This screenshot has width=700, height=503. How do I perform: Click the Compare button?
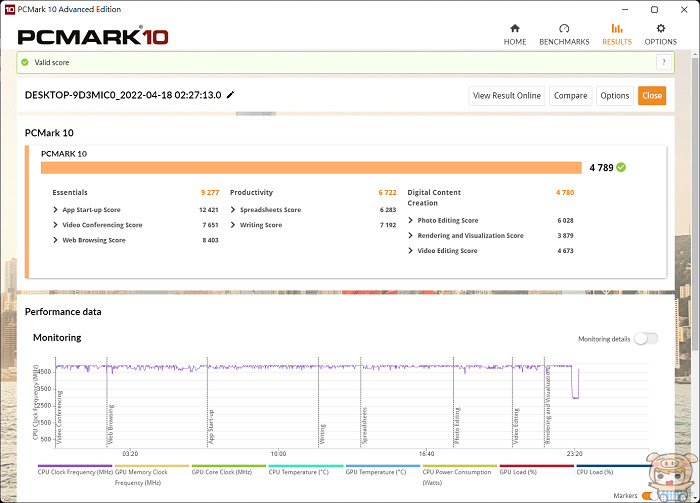(x=571, y=96)
